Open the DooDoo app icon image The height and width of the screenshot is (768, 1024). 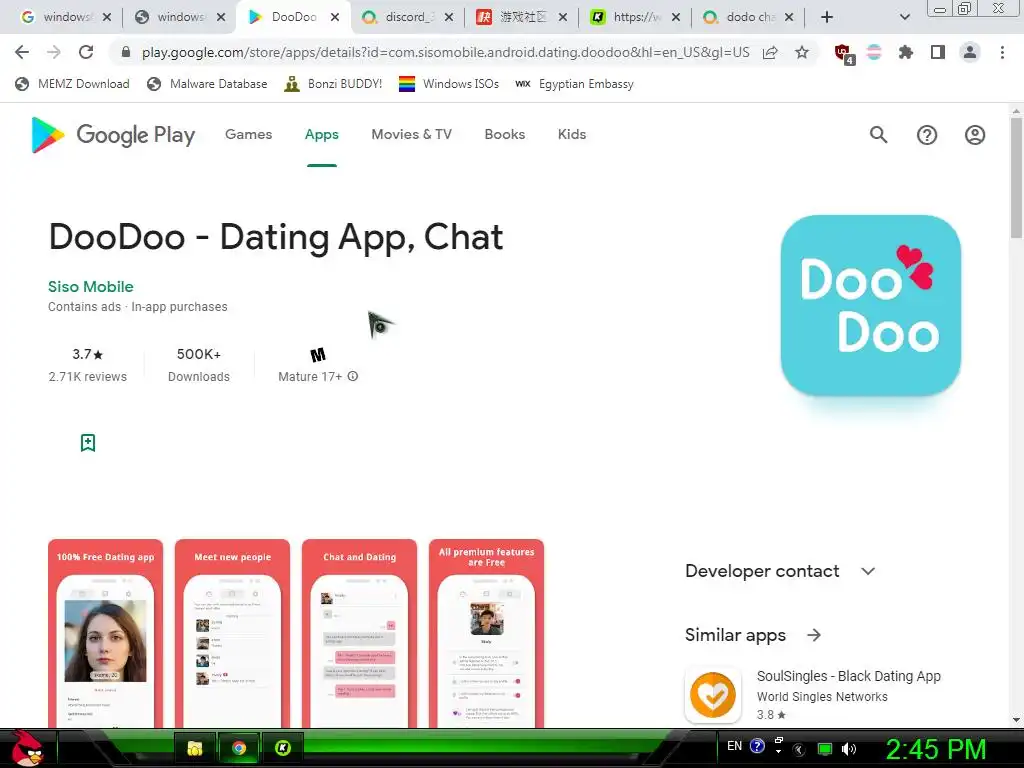tap(871, 305)
